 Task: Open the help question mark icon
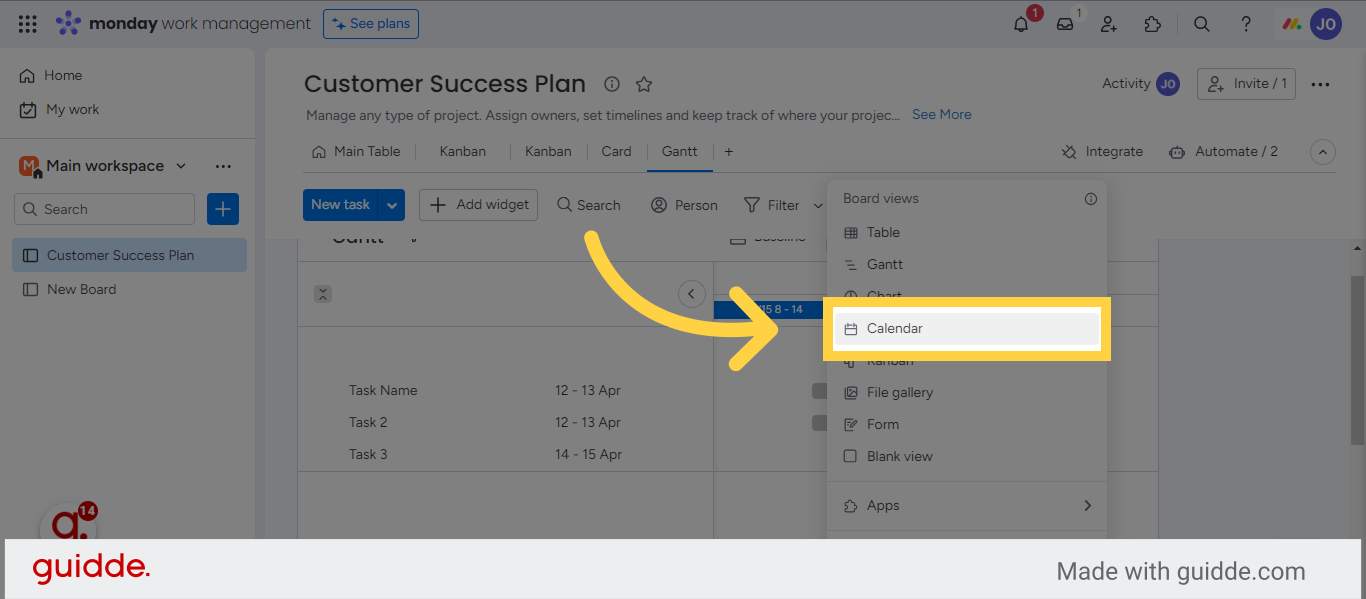tap(1246, 24)
